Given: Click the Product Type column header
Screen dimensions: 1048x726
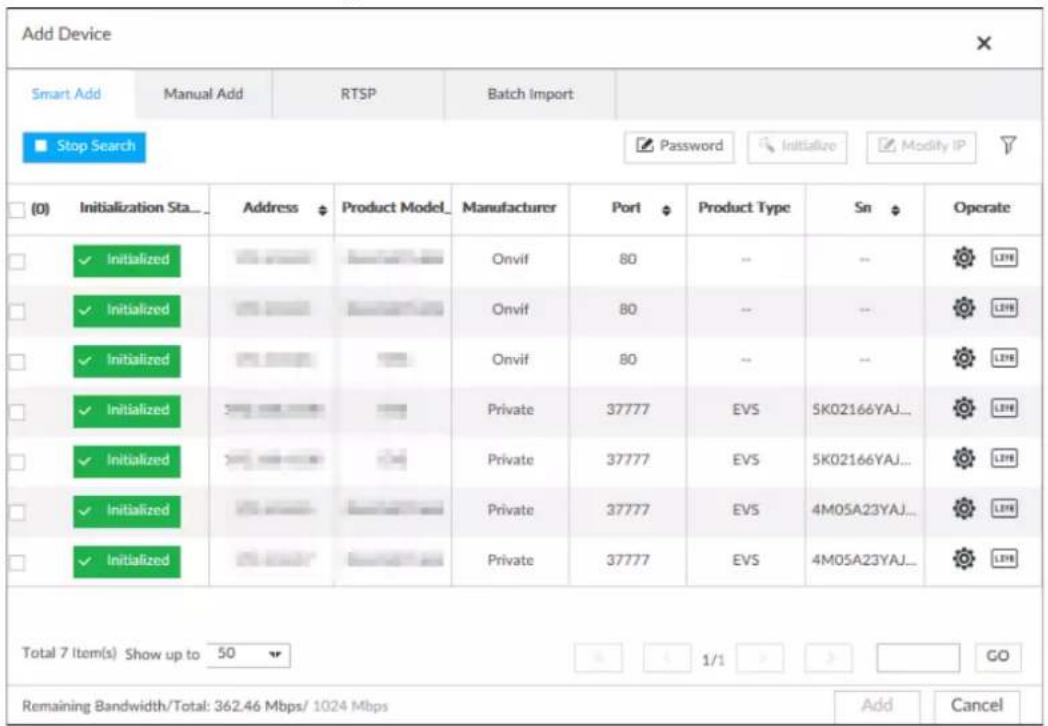Looking at the screenshot, I should pyautogui.click(x=744, y=208).
